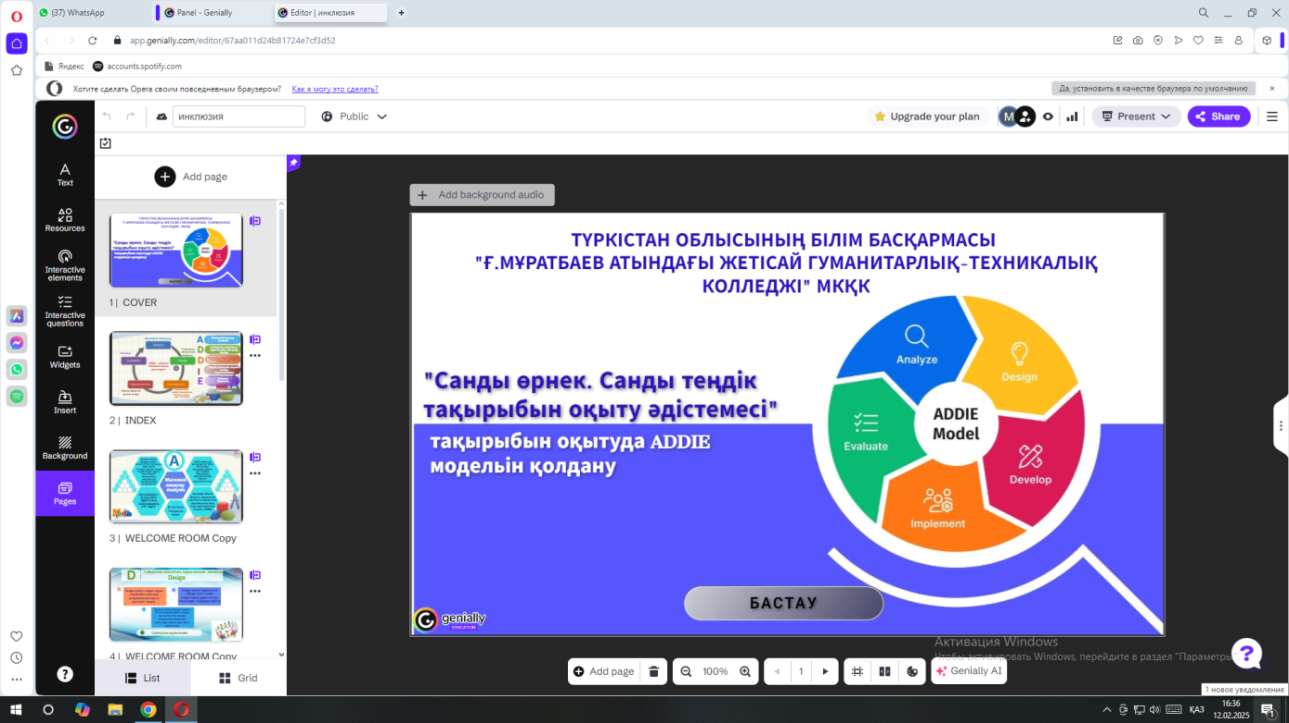Open the Insert panel
Viewport: 1289px width, 723px height.
(x=65, y=402)
